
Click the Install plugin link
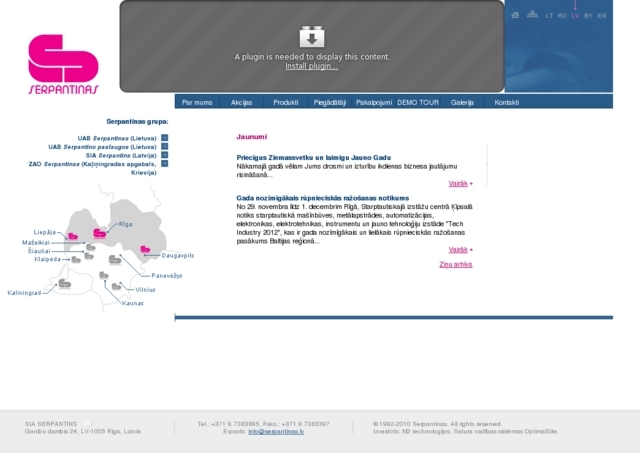(x=311, y=66)
